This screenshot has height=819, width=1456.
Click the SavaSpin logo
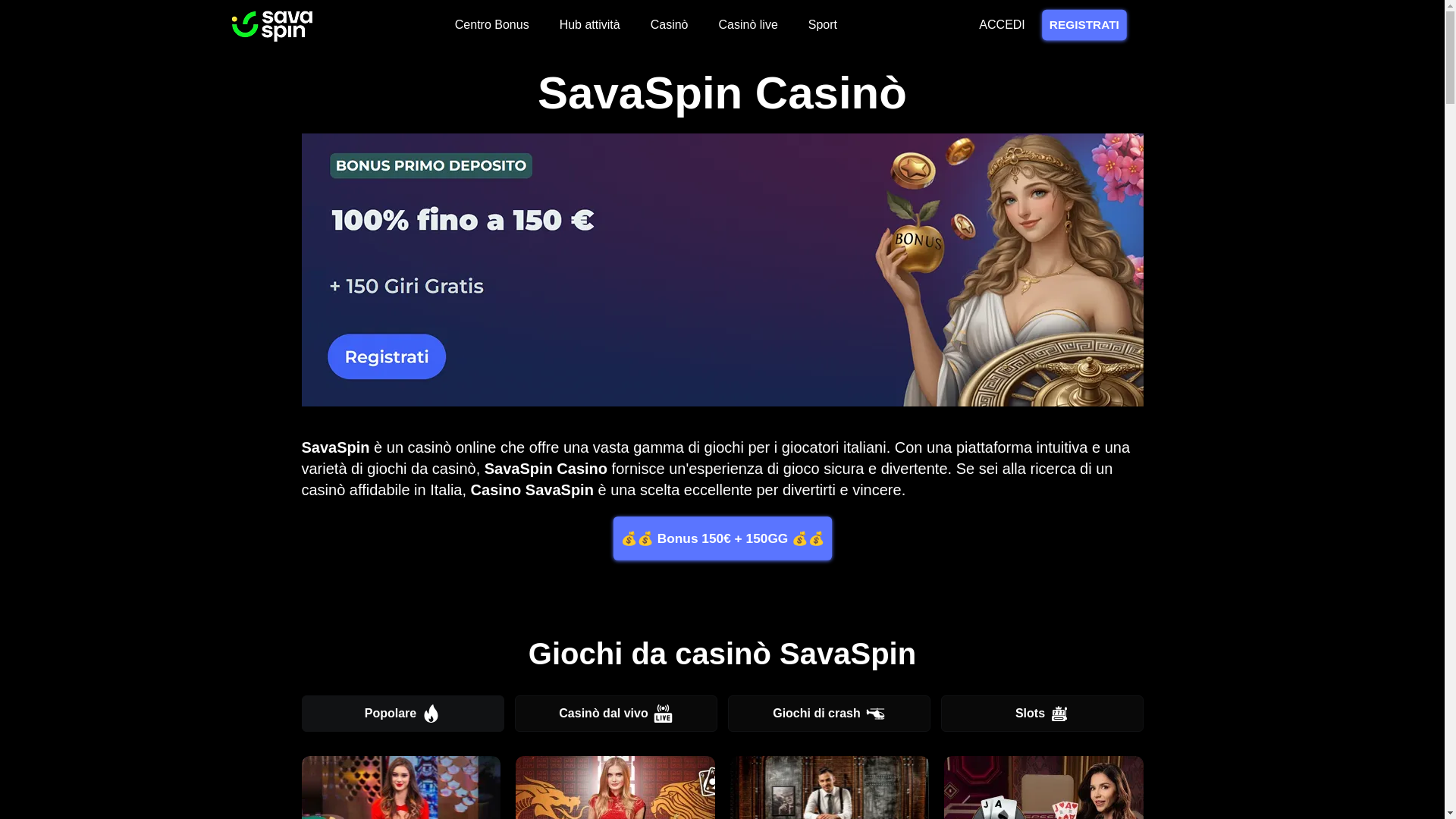272,26
